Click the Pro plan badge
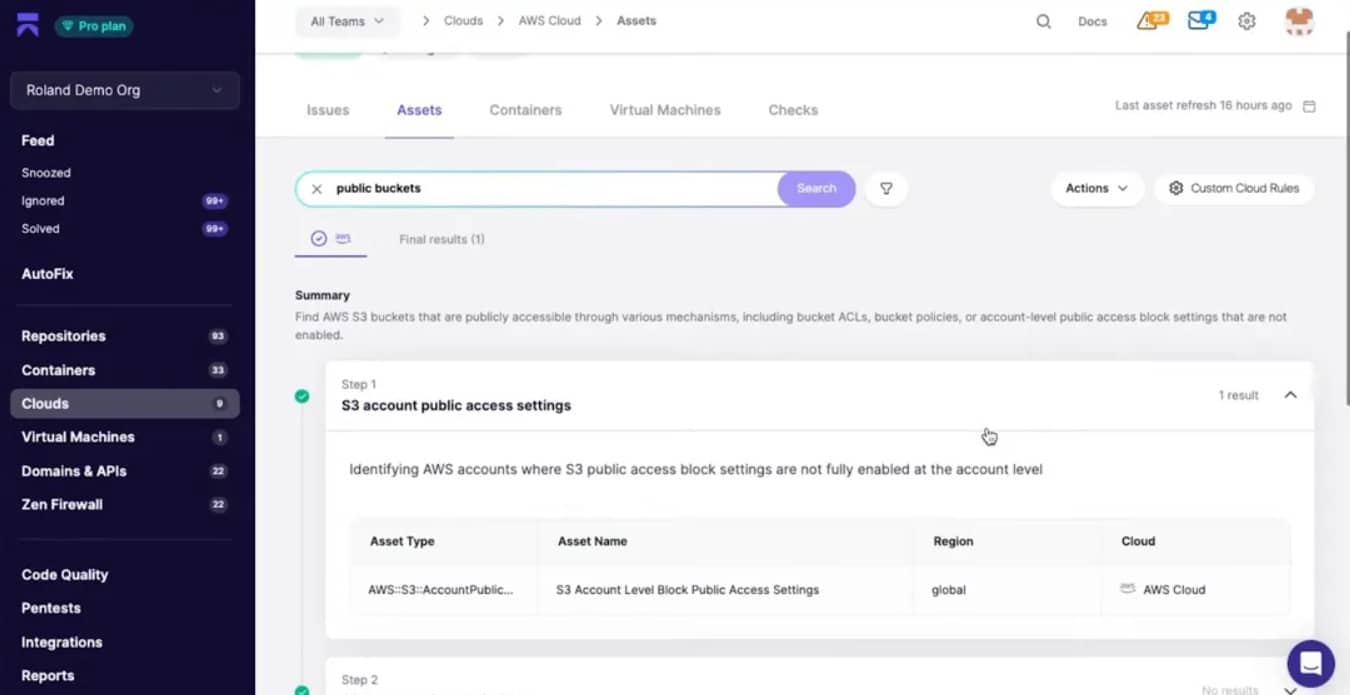 pos(94,26)
